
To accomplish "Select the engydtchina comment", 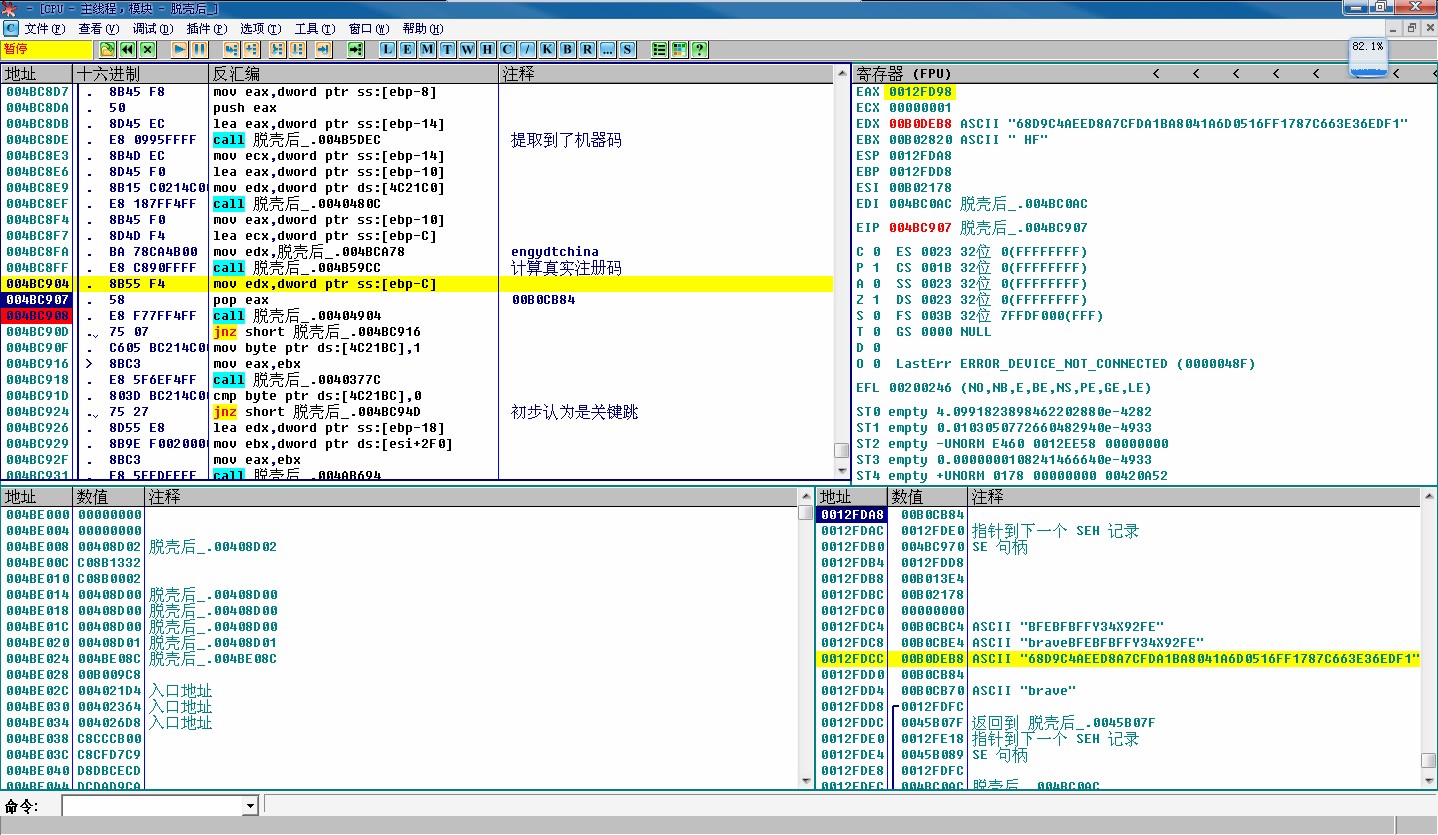I will tap(555, 252).
